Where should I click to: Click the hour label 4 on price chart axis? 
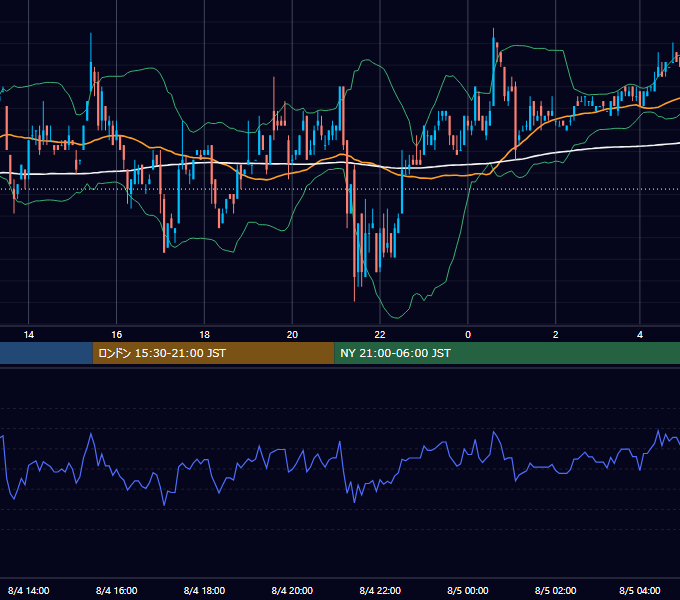tap(640, 335)
